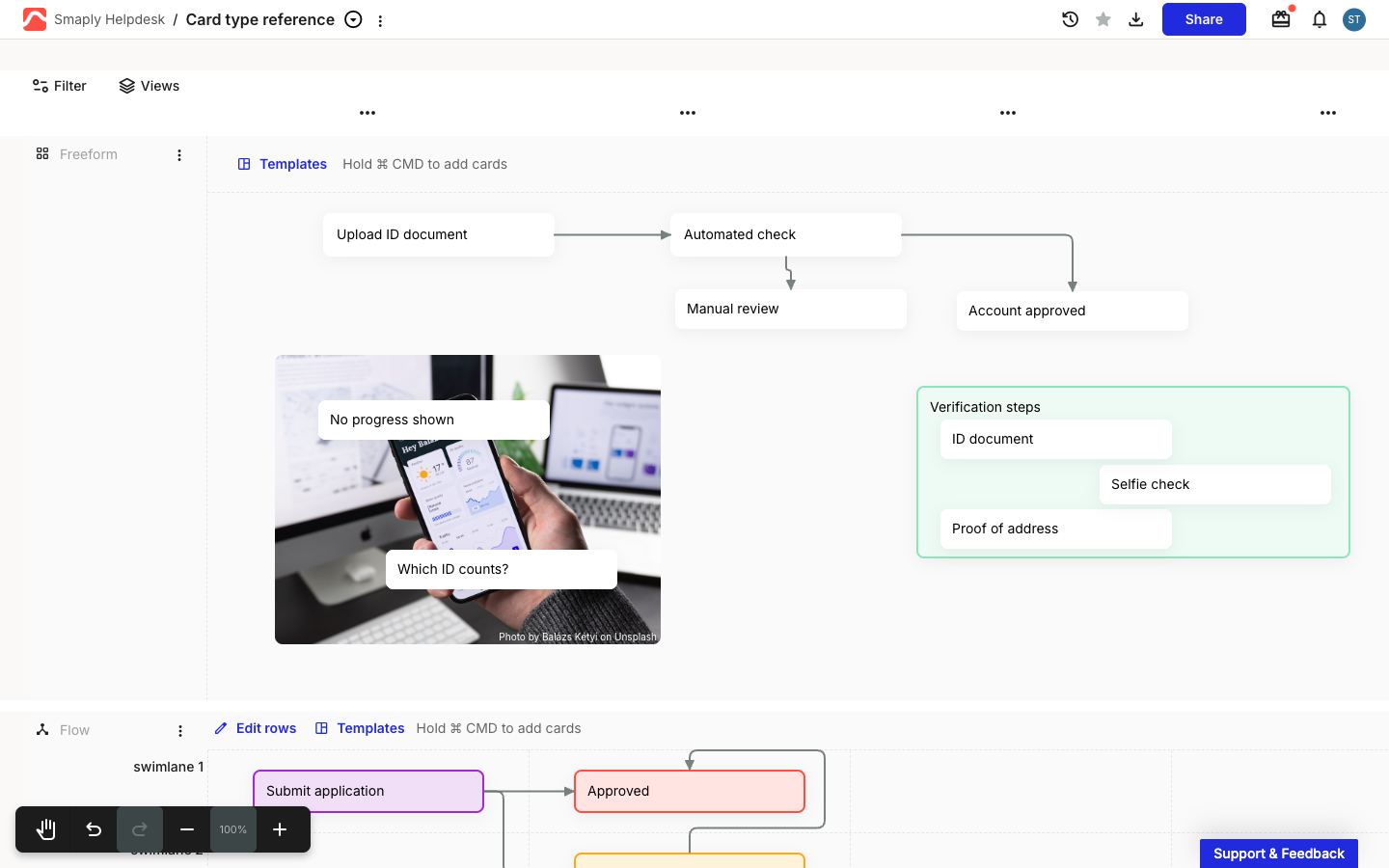Open Templates in the Freeform lane
The image size is (1389, 868).
point(283,164)
